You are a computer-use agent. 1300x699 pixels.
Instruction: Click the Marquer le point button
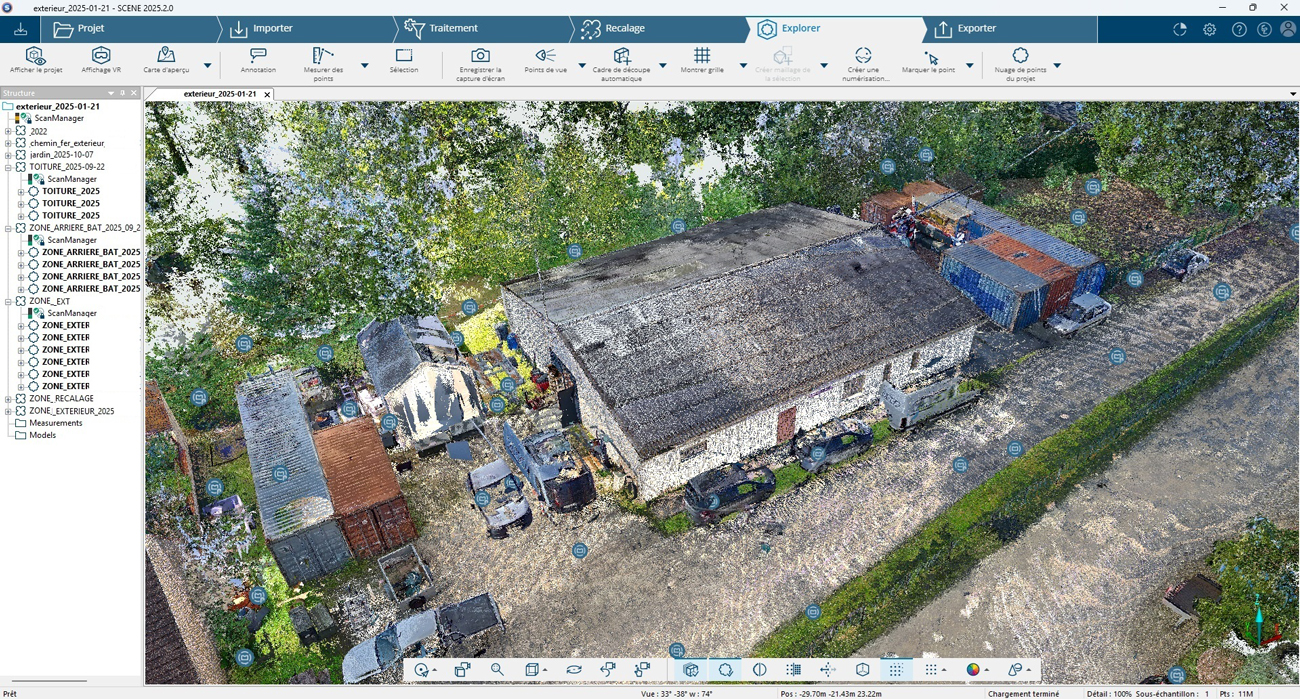tap(929, 56)
